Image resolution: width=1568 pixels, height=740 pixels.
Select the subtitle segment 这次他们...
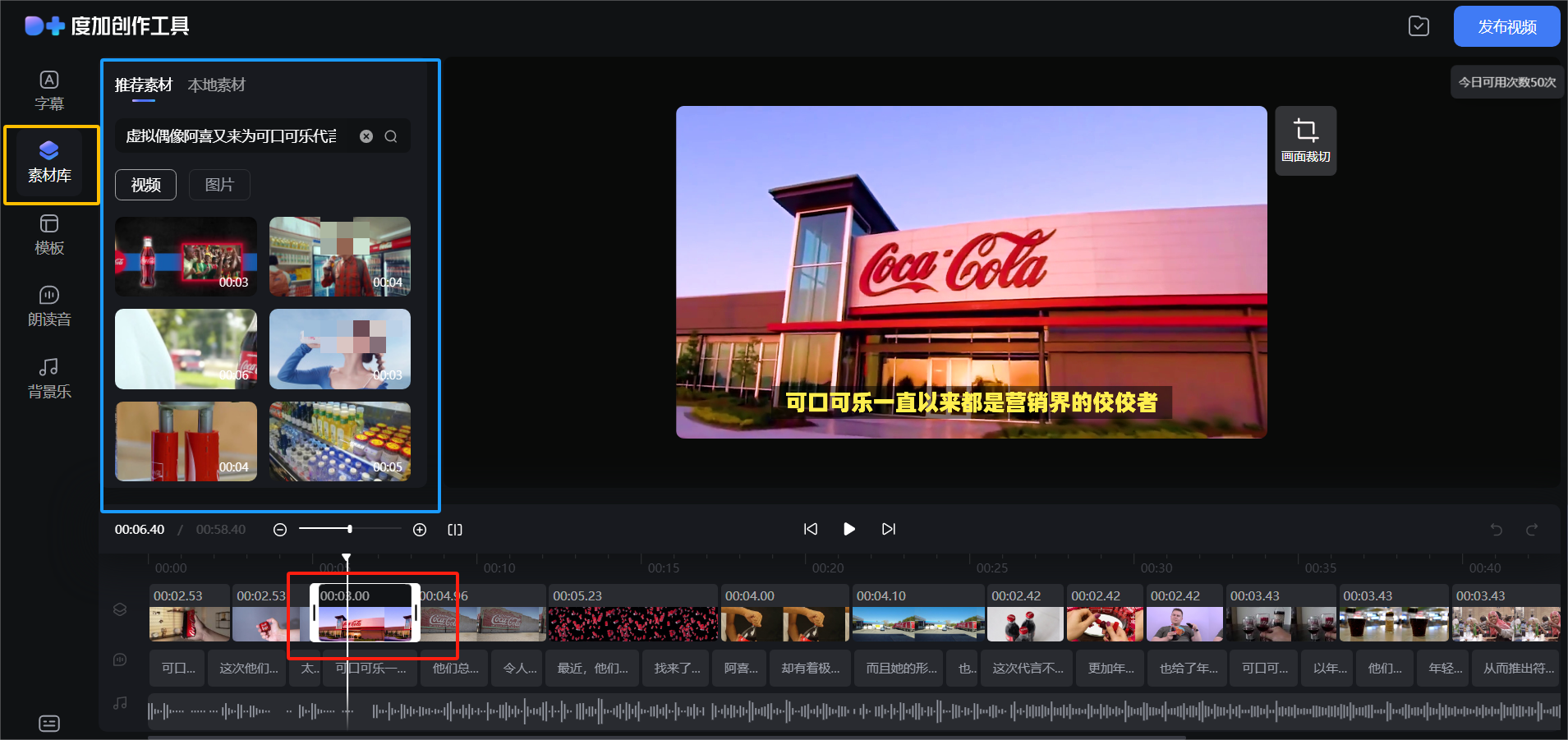point(249,668)
